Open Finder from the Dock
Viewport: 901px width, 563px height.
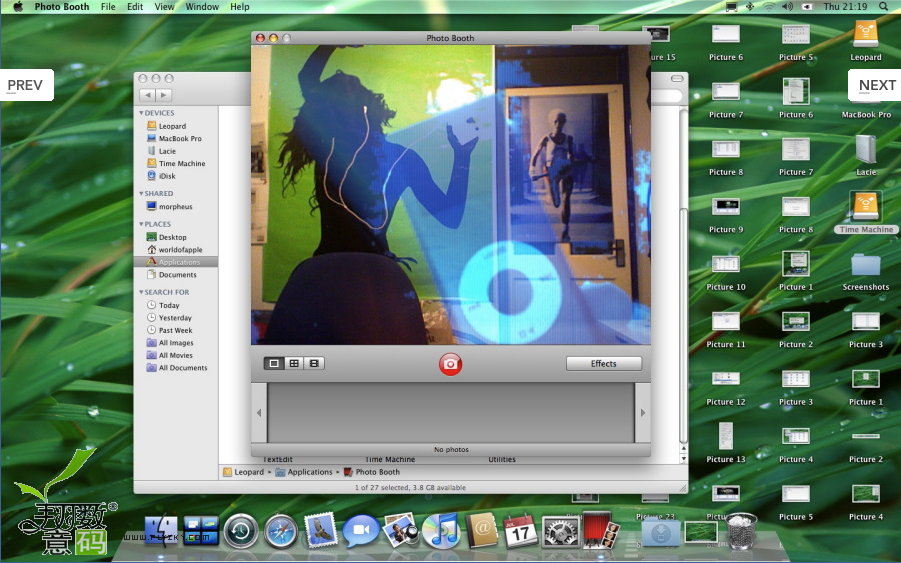[161, 530]
